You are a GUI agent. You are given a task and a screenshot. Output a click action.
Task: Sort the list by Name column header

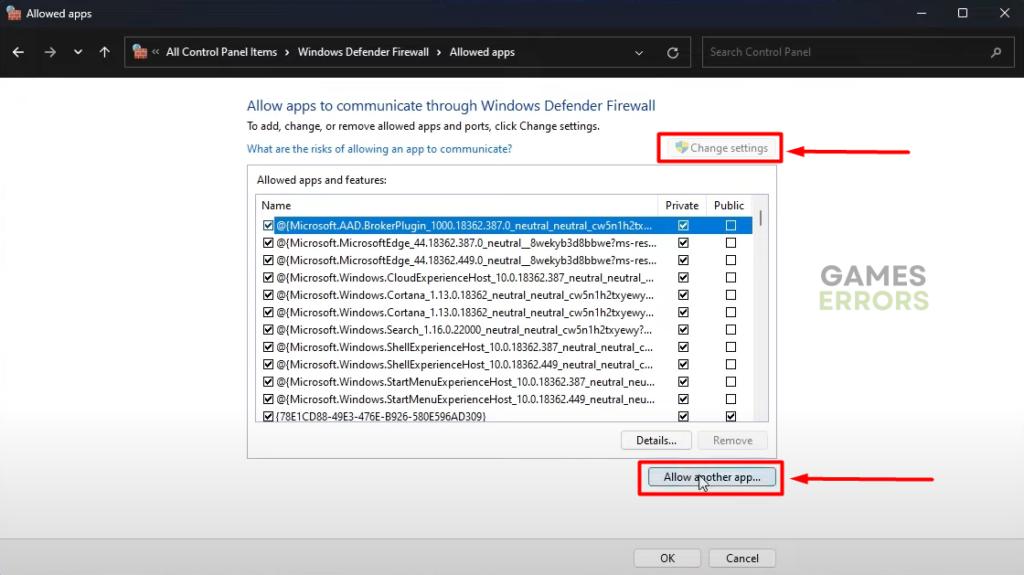pos(455,205)
